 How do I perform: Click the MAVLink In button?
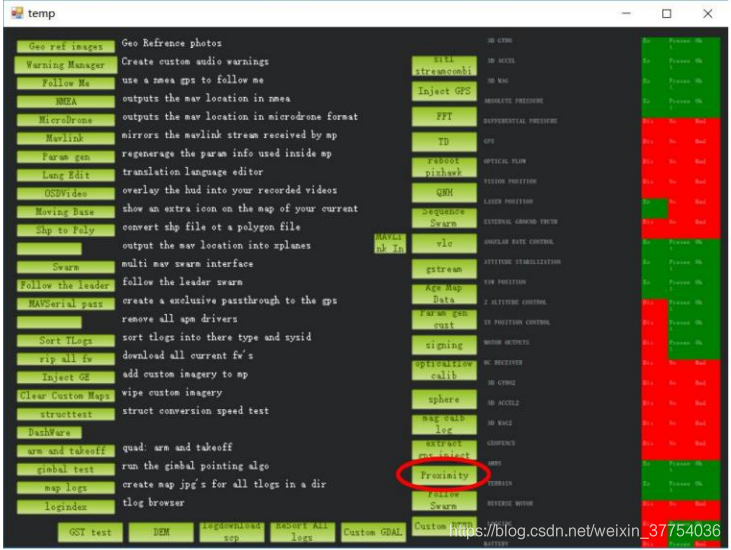390,243
